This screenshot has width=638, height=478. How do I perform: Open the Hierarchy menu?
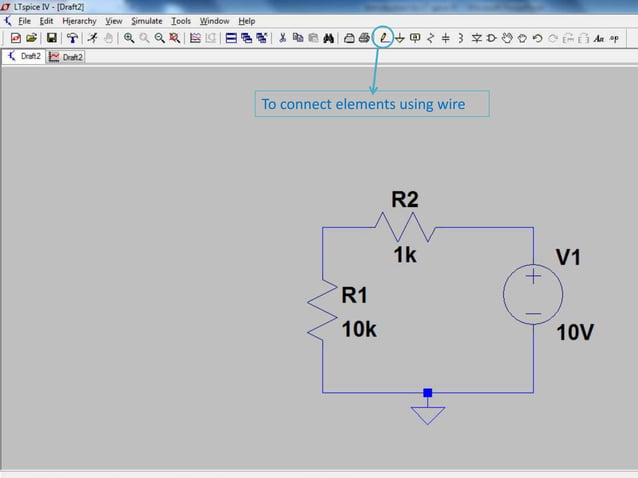(79, 21)
